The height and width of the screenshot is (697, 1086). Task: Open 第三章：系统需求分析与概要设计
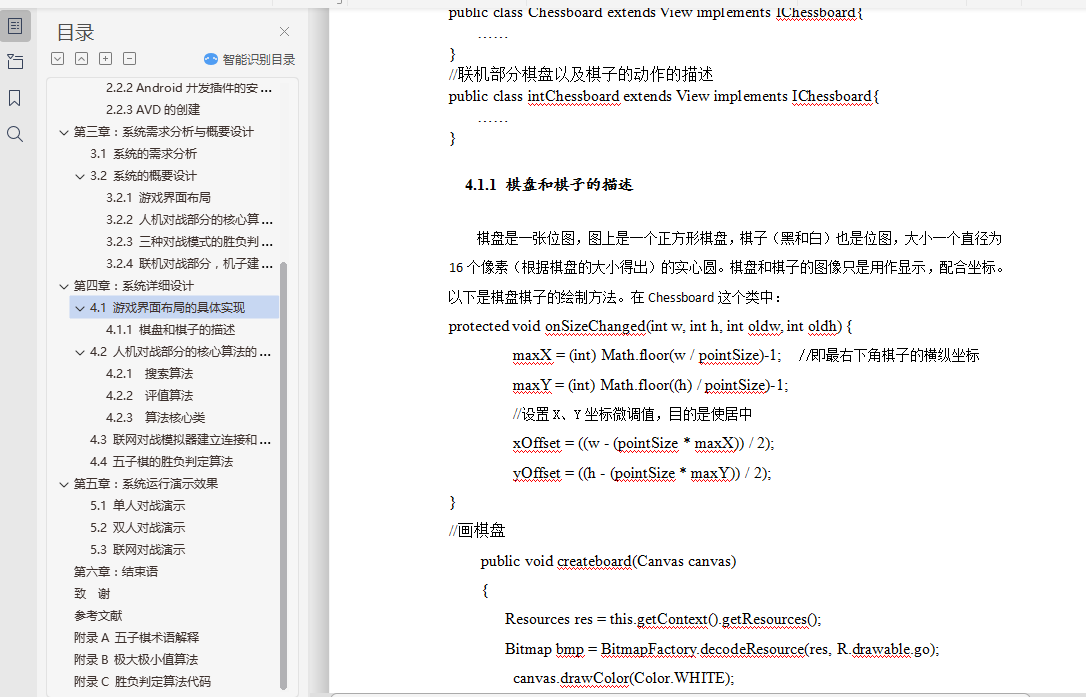164,132
